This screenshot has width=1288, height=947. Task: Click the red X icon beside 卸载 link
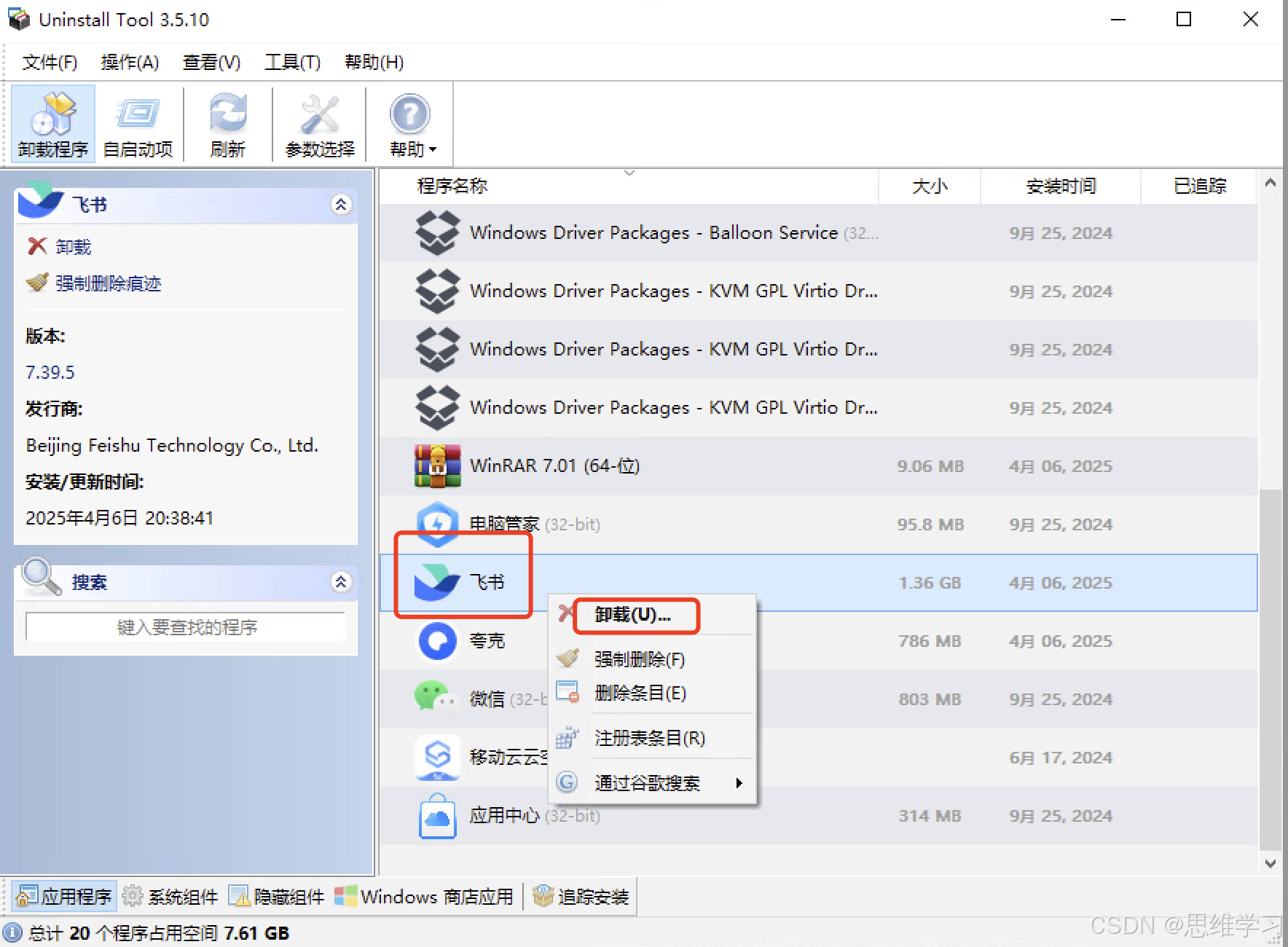(37, 246)
